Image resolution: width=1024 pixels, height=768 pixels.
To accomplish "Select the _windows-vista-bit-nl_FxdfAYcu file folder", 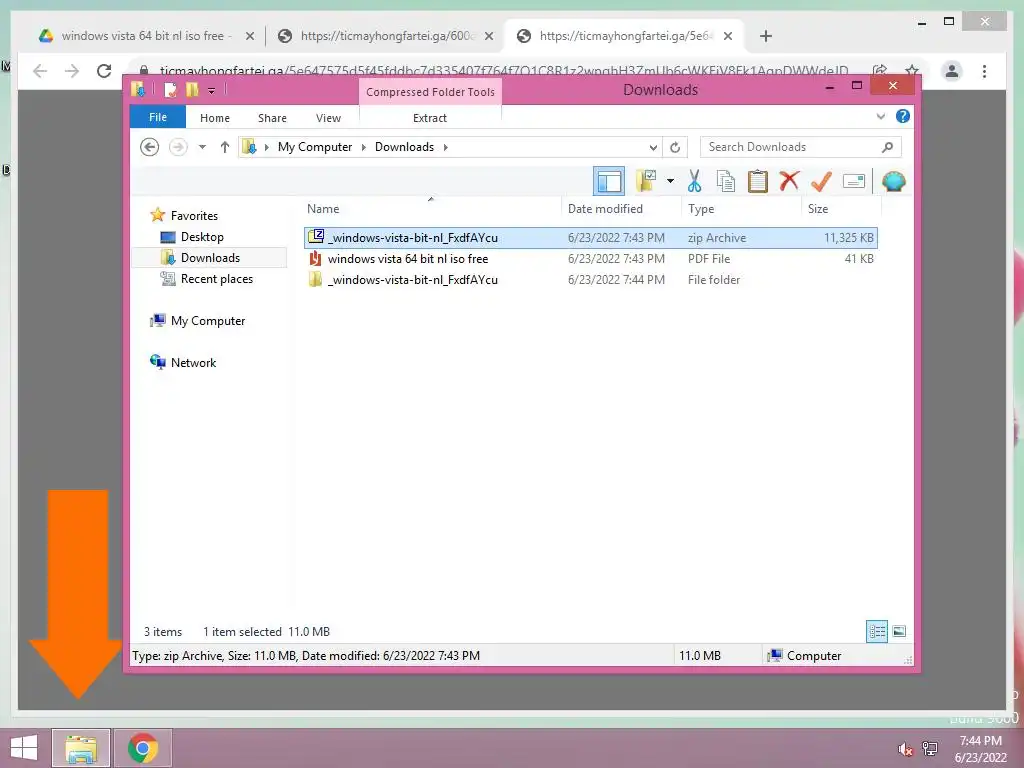I will pyautogui.click(x=591, y=280).
